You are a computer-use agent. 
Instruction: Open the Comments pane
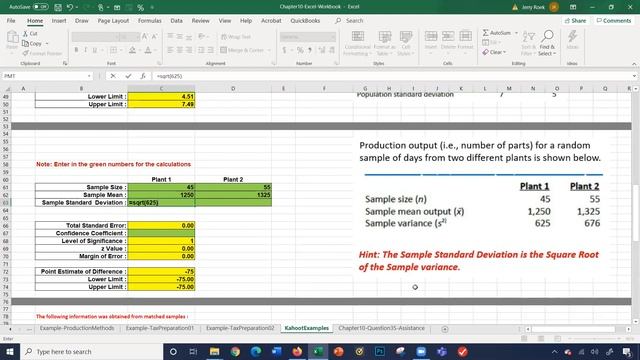(x=613, y=20)
